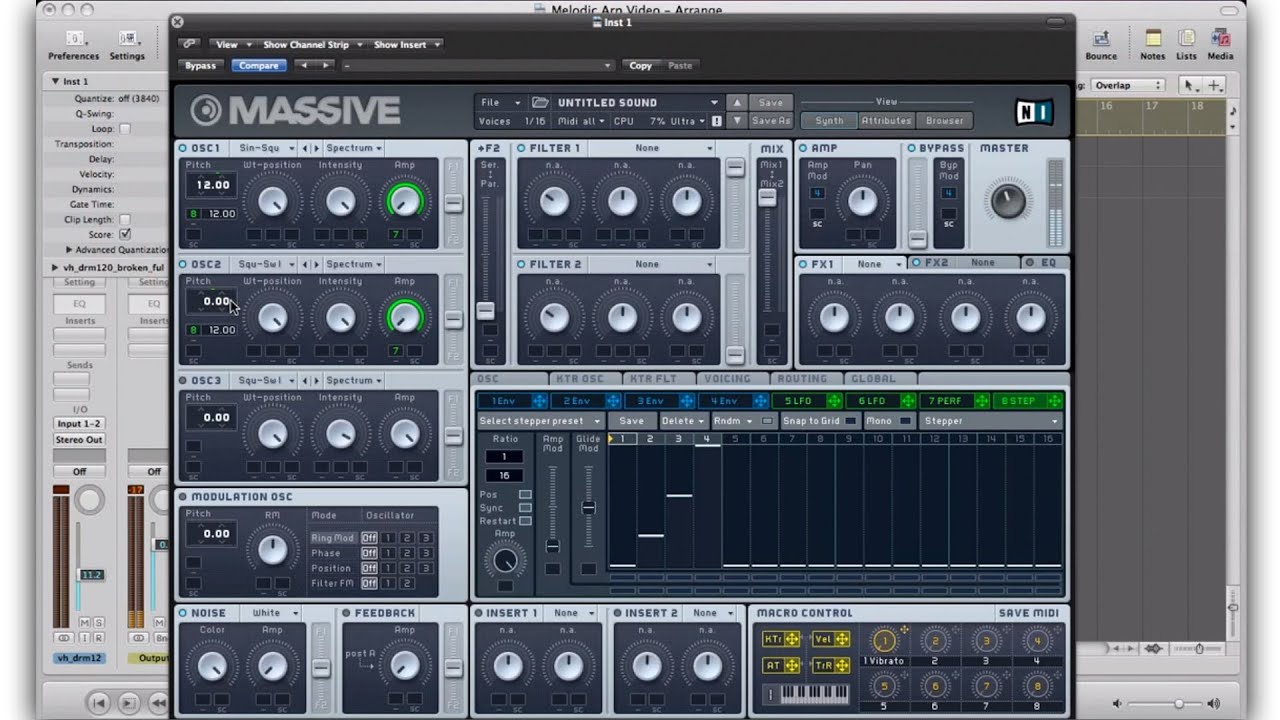
Task: Click the Macro 1 Vibrato knob
Action: 884,641
